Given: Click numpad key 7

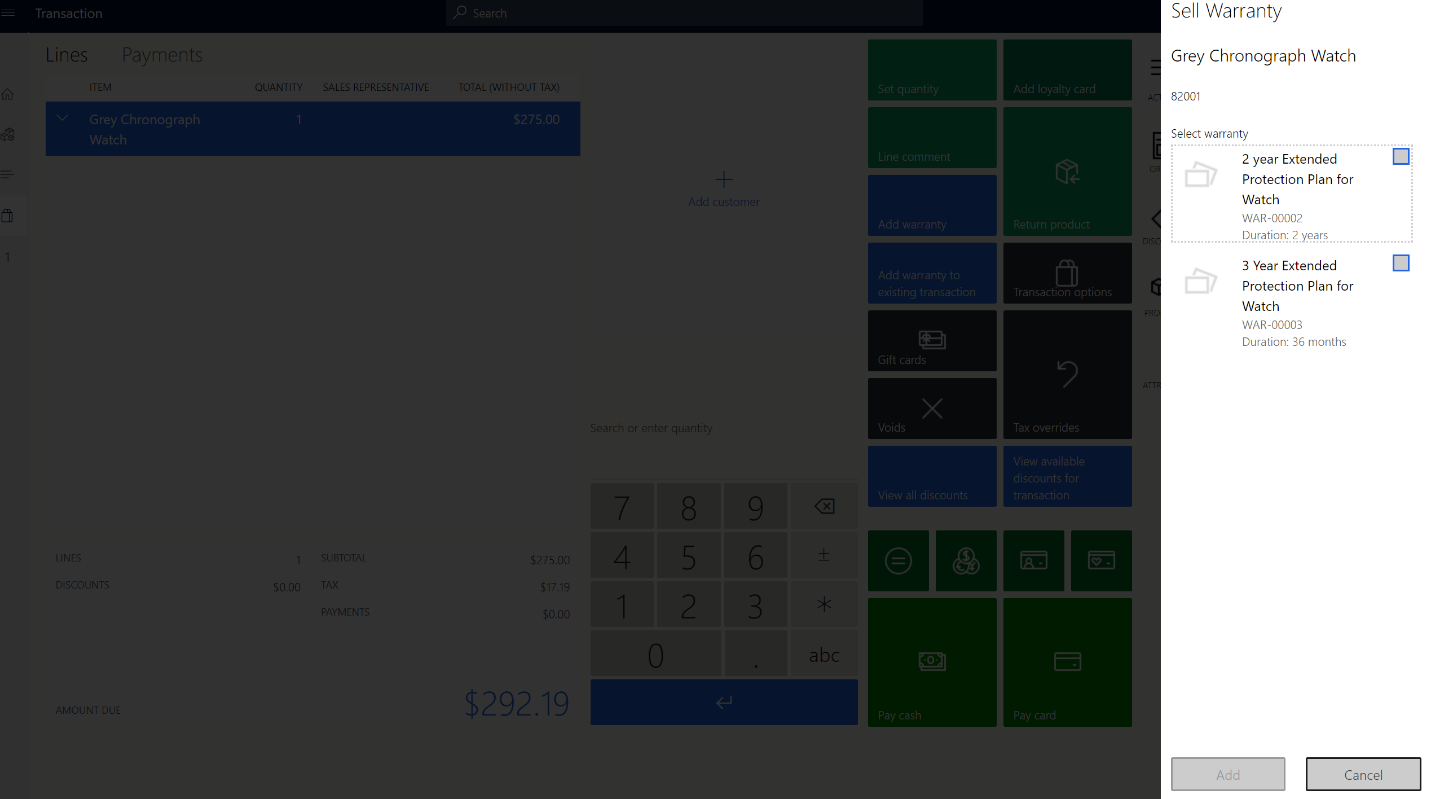Looking at the screenshot, I should pyautogui.click(x=622, y=507).
